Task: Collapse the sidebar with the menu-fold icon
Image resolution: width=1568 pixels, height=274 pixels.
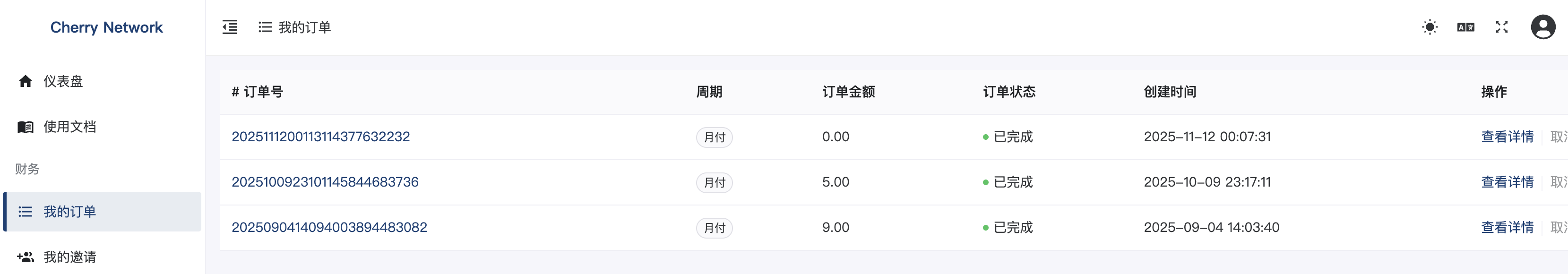Action: click(x=230, y=27)
